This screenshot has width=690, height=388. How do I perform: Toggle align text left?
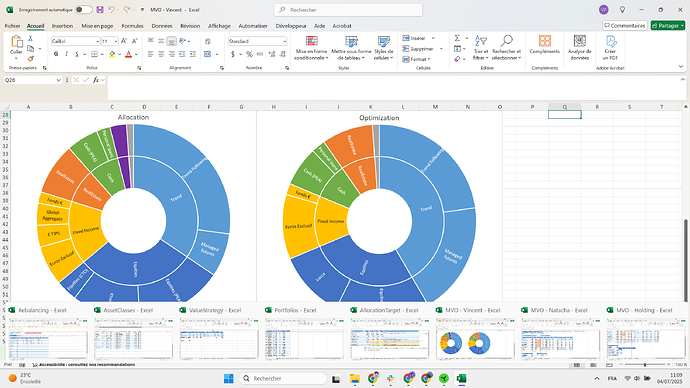click(150, 54)
